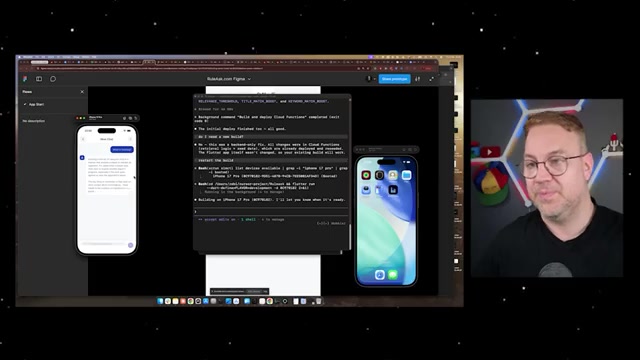The height and width of the screenshot is (360, 640).
Task: Click the No description text
Action: [x=34, y=121]
